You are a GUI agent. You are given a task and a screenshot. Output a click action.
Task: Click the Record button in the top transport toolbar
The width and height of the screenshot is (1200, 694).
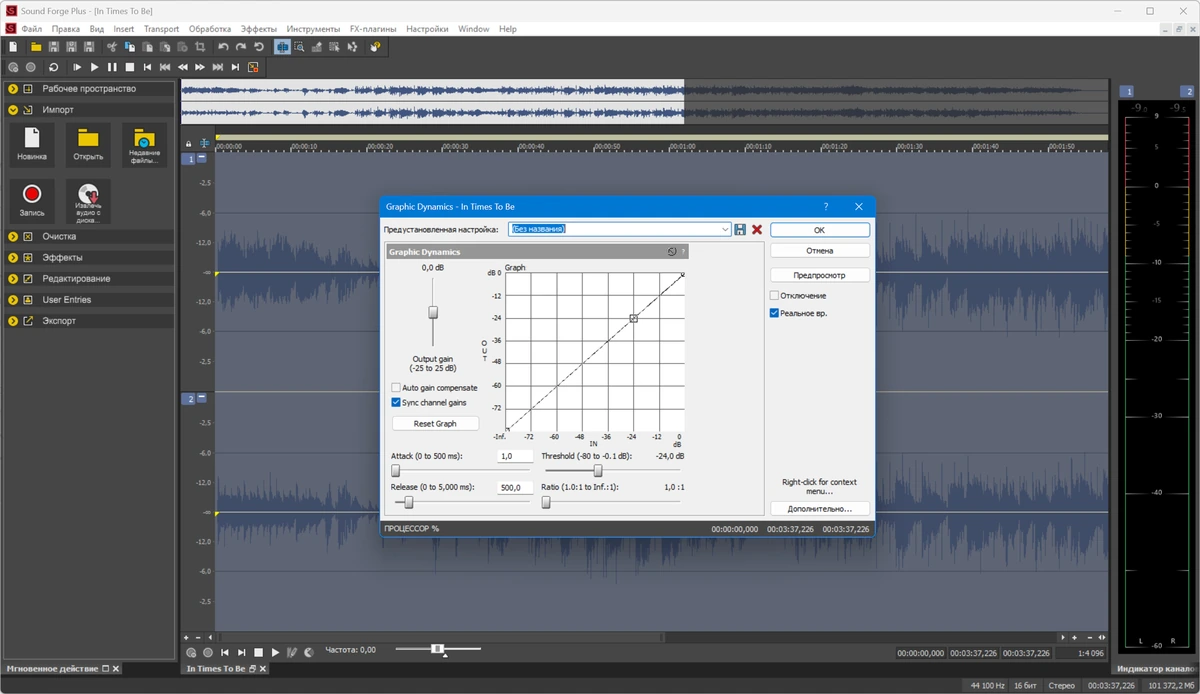click(31, 67)
